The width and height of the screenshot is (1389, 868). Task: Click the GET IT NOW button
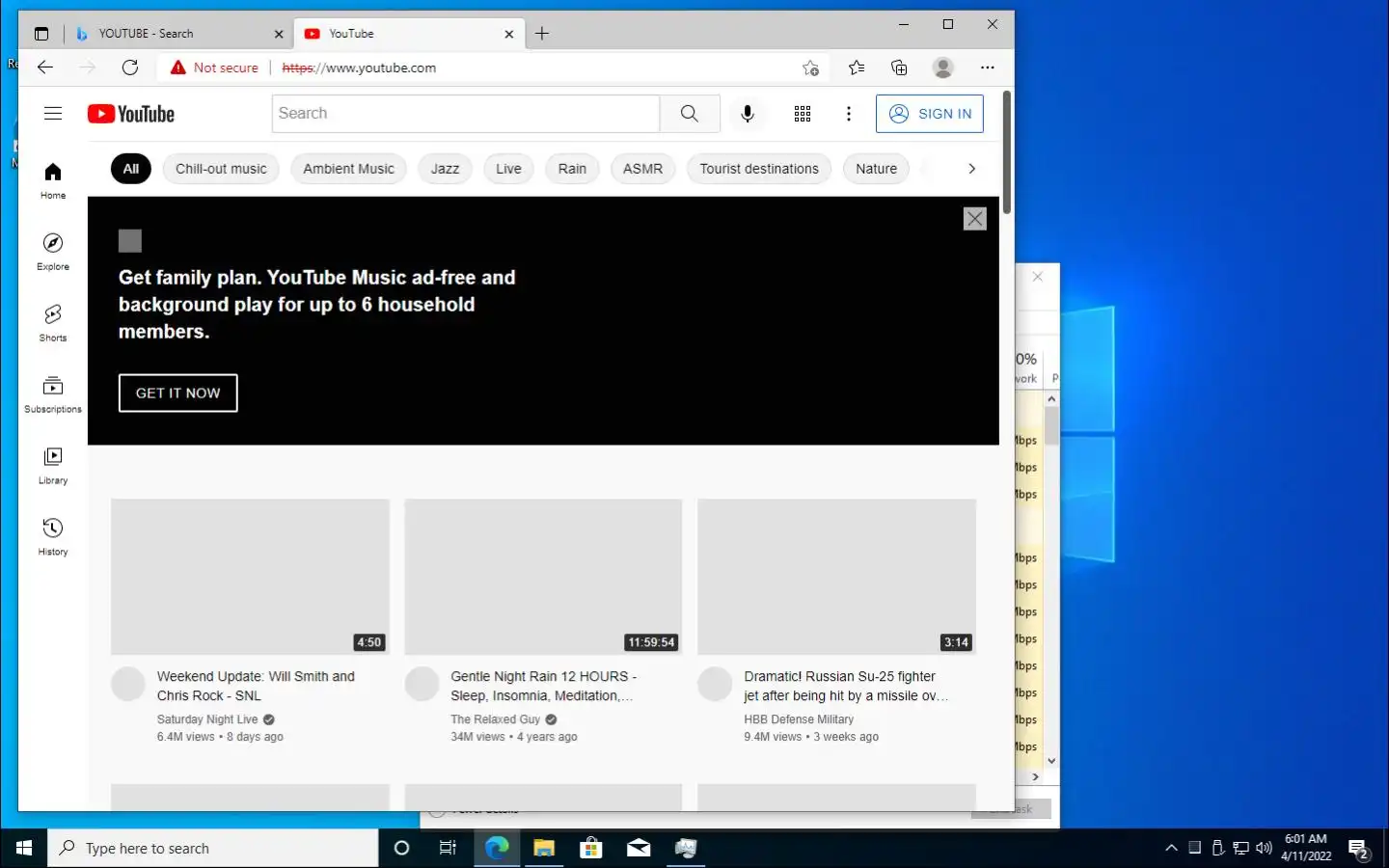point(178,393)
